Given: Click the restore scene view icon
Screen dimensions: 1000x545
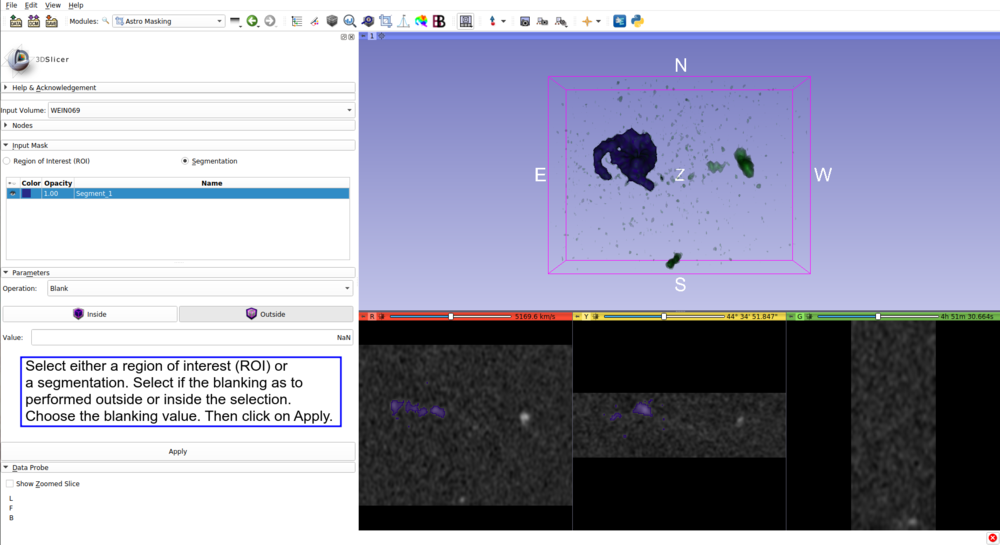Looking at the screenshot, I should (x=561, y=21).
